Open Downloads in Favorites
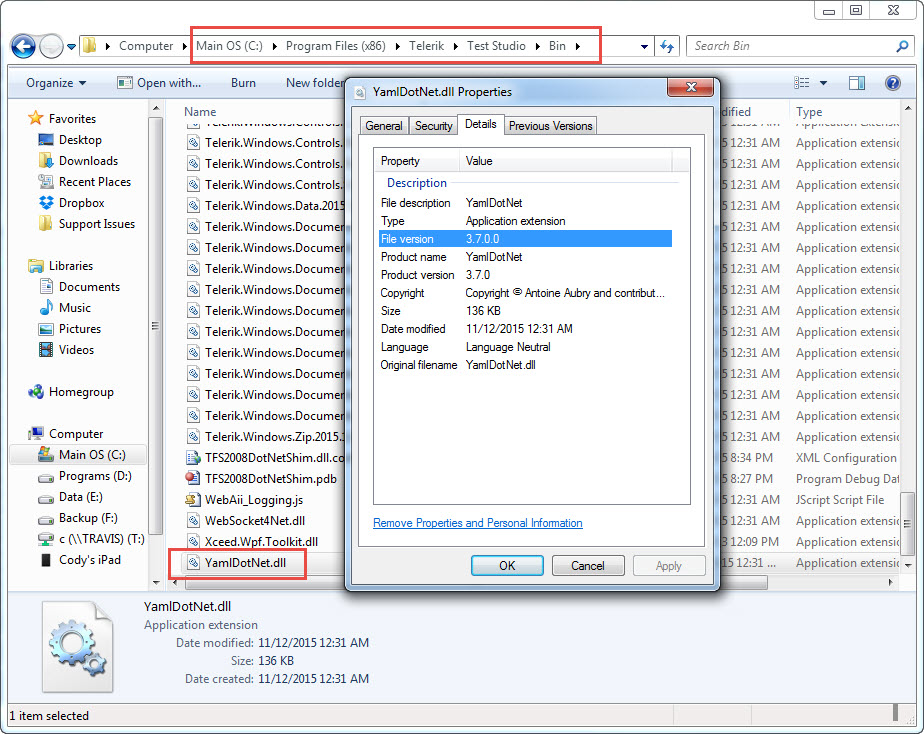924x734 pixels. pyautogui.click(x=88, y=161)
